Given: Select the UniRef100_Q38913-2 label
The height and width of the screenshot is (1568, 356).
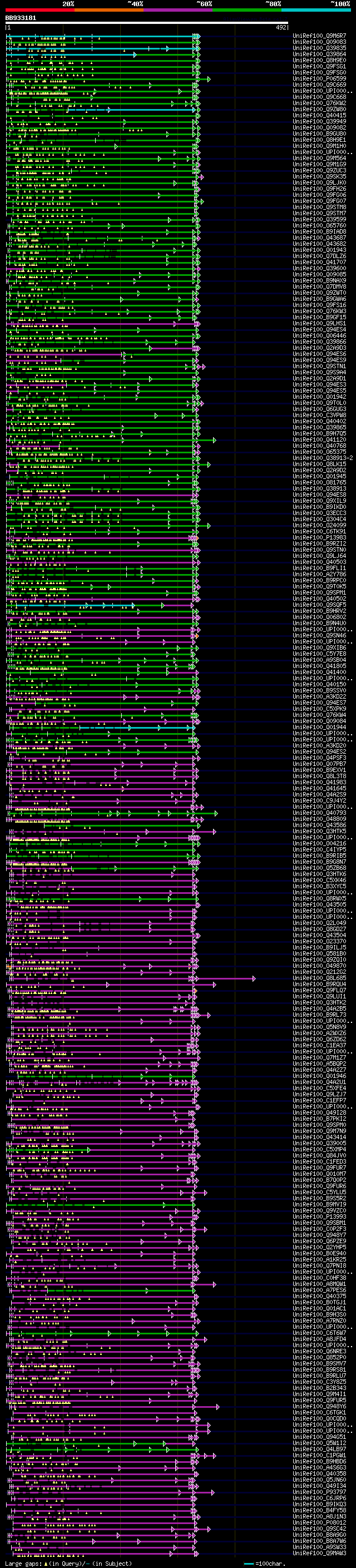Looking at the screenshot, I should pos(323,458).
